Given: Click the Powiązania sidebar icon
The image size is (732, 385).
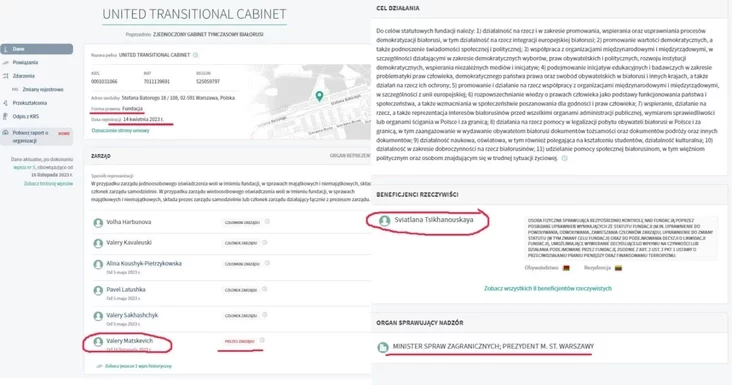Looking at the screenshot, I should (x=6, y=62).
